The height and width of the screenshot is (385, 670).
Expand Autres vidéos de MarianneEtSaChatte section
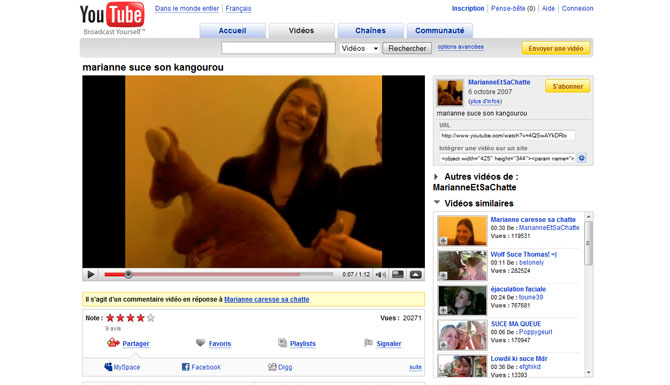pos(436,177)
